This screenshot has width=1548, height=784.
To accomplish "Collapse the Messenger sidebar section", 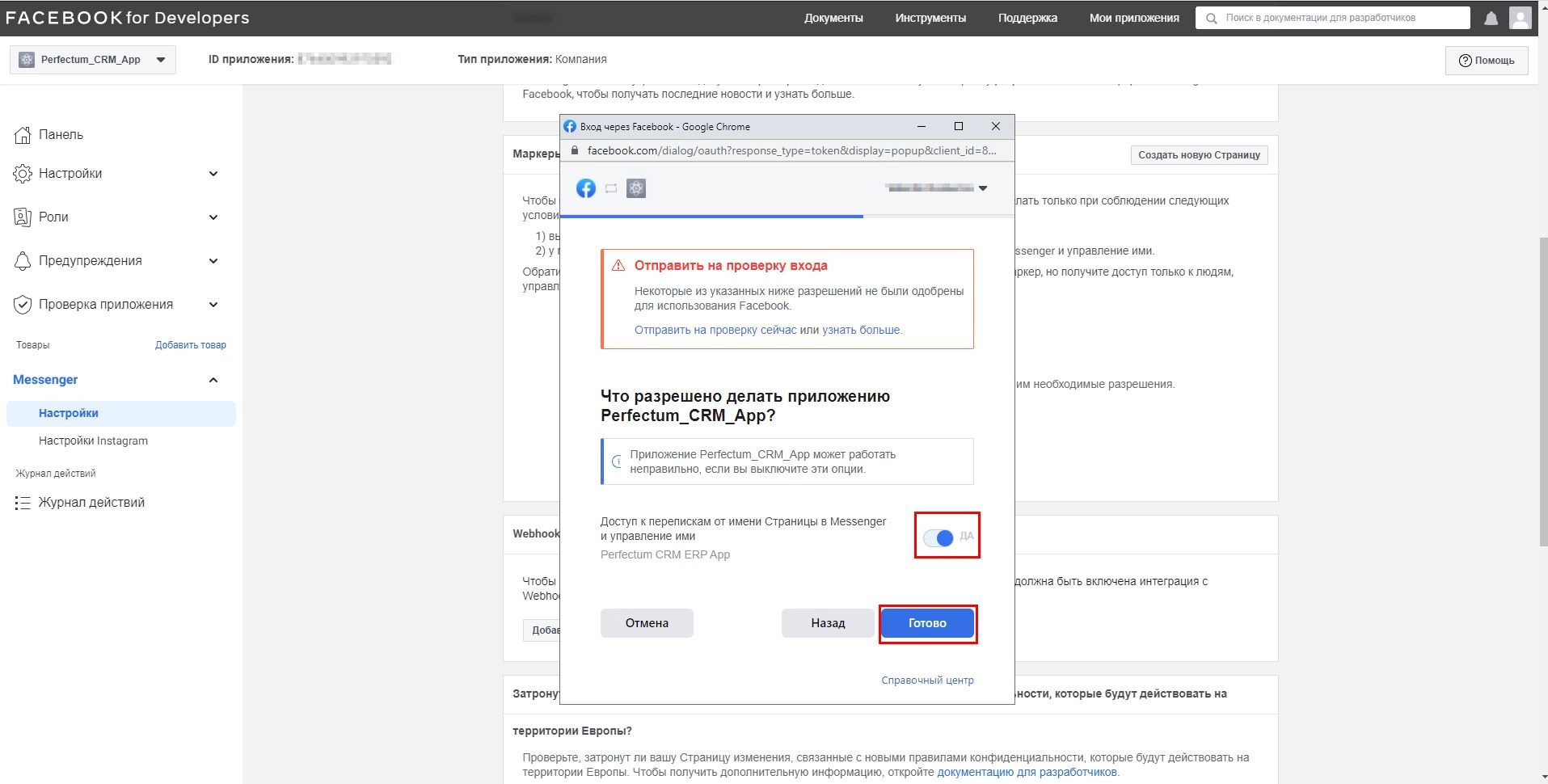I will click(213, 380).
